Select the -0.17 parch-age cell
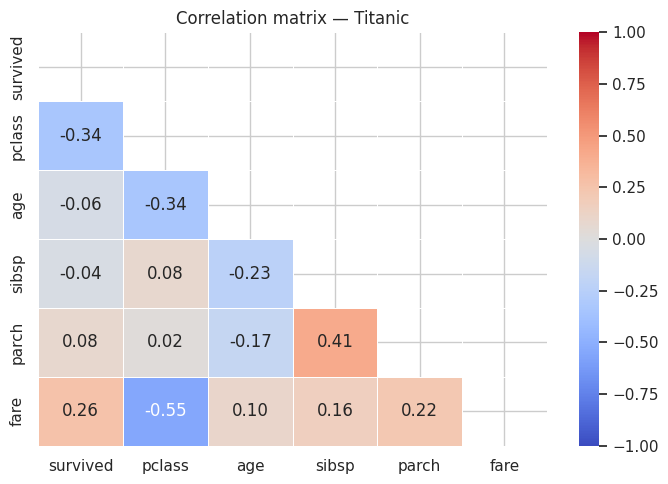This screenshot has width=668, height=484. coord(250,343)
